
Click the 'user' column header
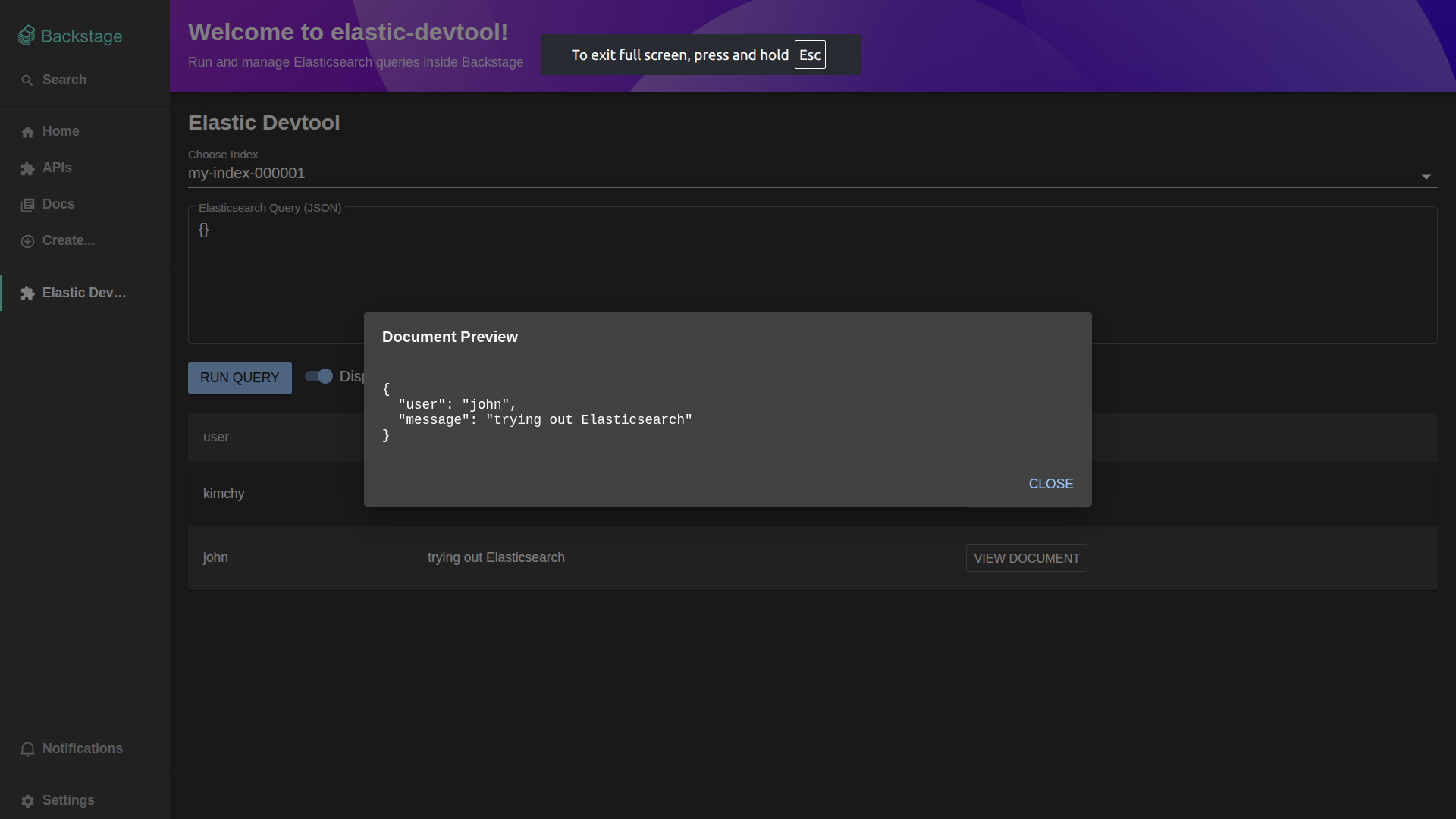point(216,437)
